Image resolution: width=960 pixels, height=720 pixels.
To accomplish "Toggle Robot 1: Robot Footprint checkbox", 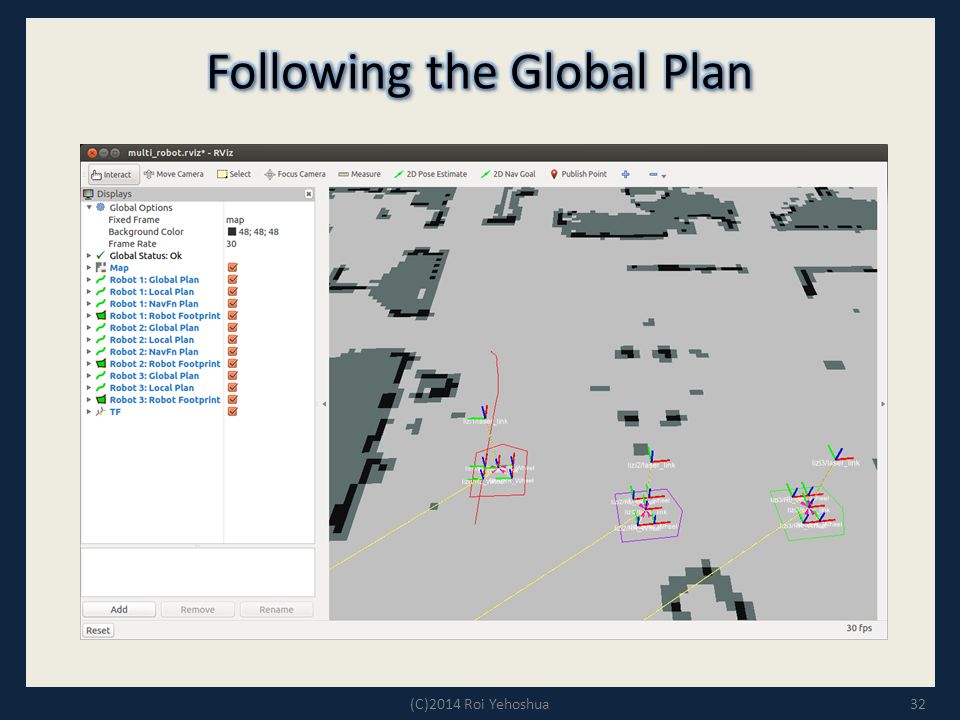I will (x=233, y=316).
